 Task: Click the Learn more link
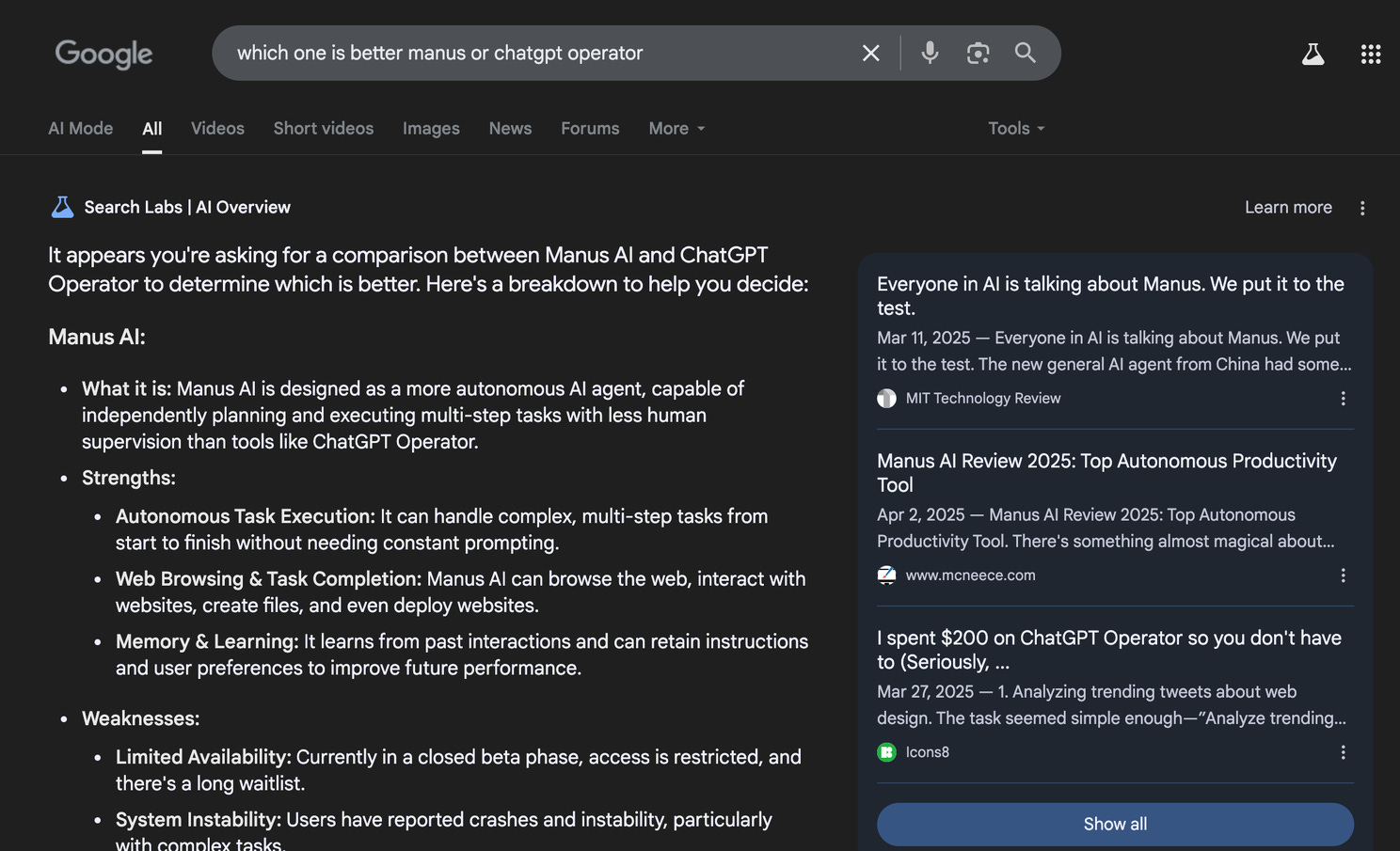pos(1288,208)
